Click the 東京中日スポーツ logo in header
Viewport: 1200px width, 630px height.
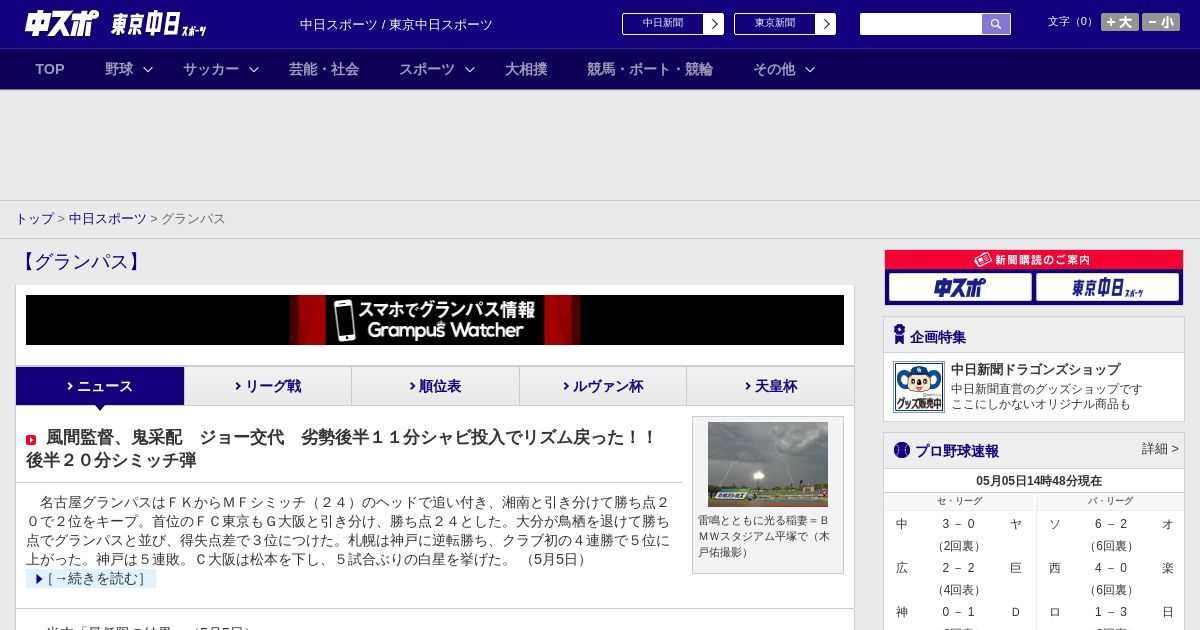point(159,24)
